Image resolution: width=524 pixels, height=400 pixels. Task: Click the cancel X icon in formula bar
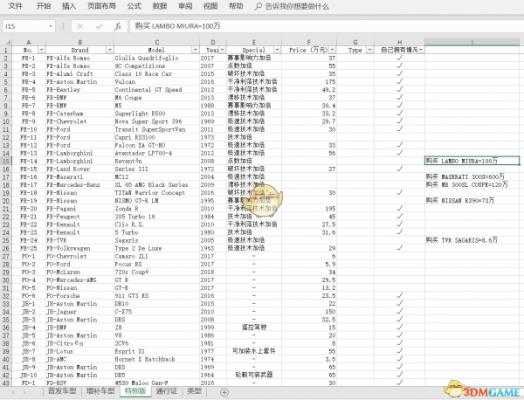tap(80, 26)
